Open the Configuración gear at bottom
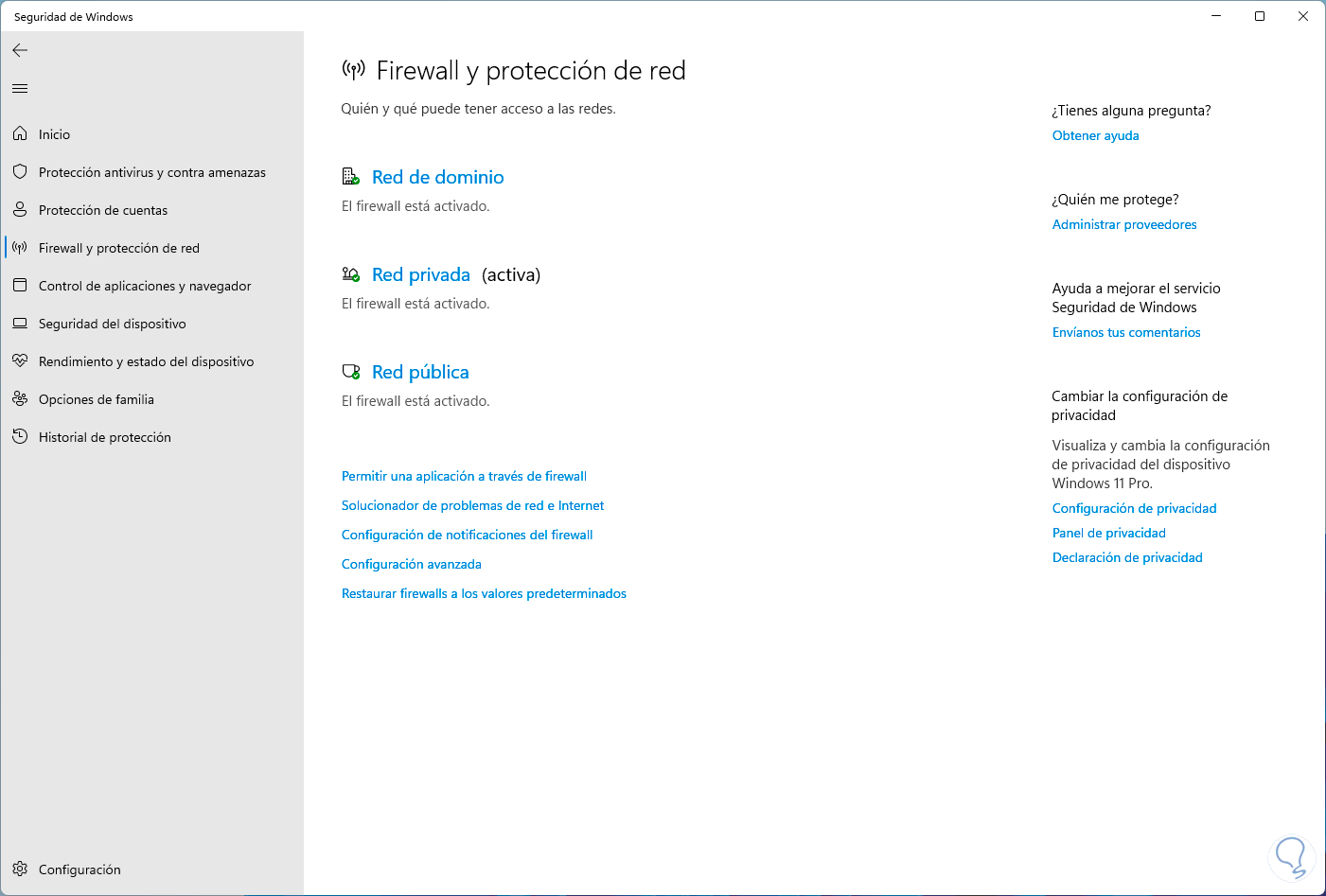The height and width of the screenshot is (896, 1326). pos(20,870)
